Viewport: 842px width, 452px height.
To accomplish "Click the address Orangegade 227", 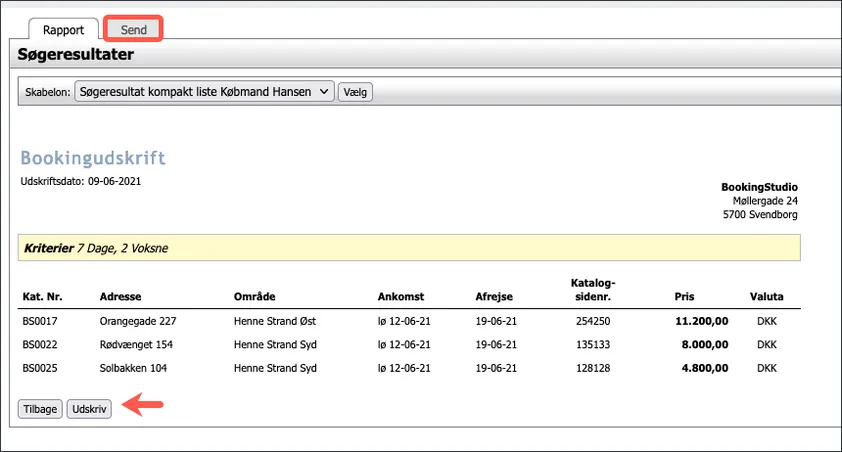I will pos(137,321).
